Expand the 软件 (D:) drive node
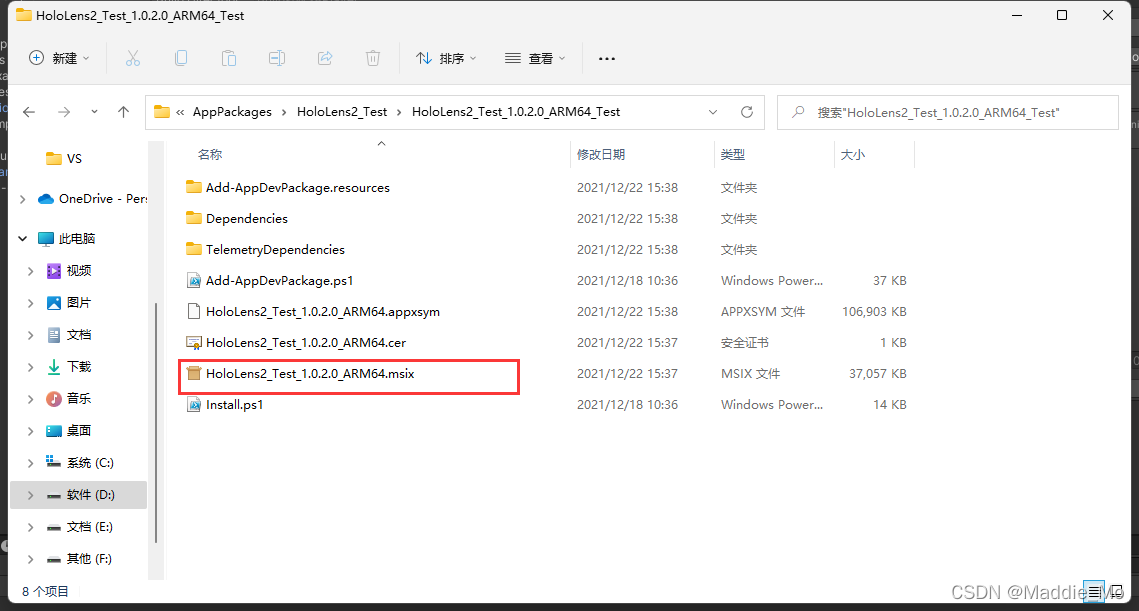This screenshot has height=611, width=1139. [x=31, y=495]
